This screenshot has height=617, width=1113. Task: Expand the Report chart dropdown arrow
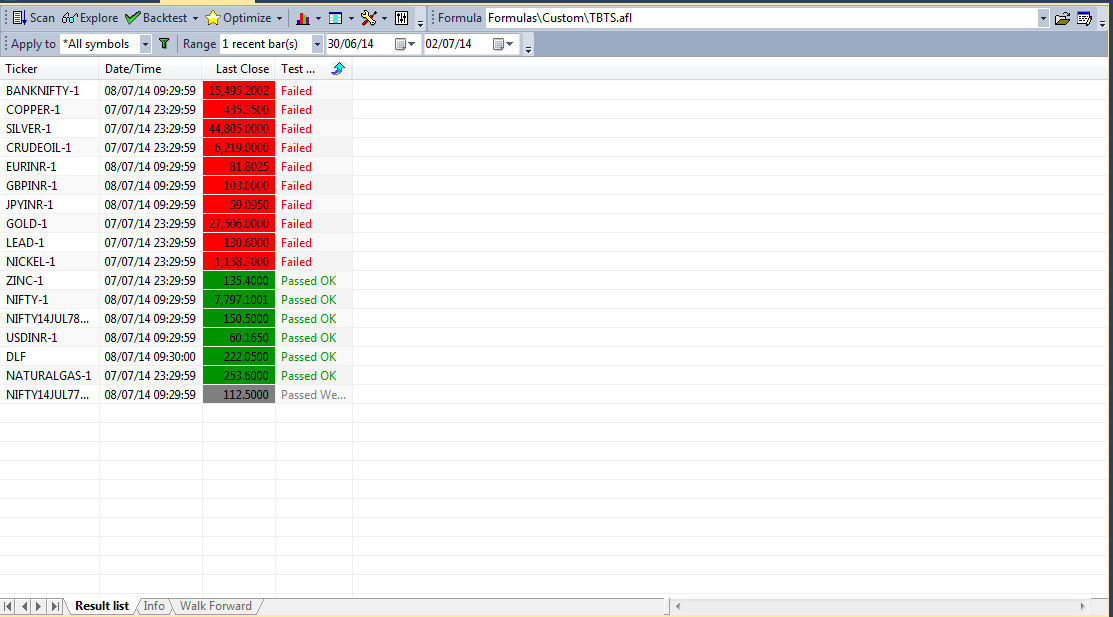[x=318, y=18]
